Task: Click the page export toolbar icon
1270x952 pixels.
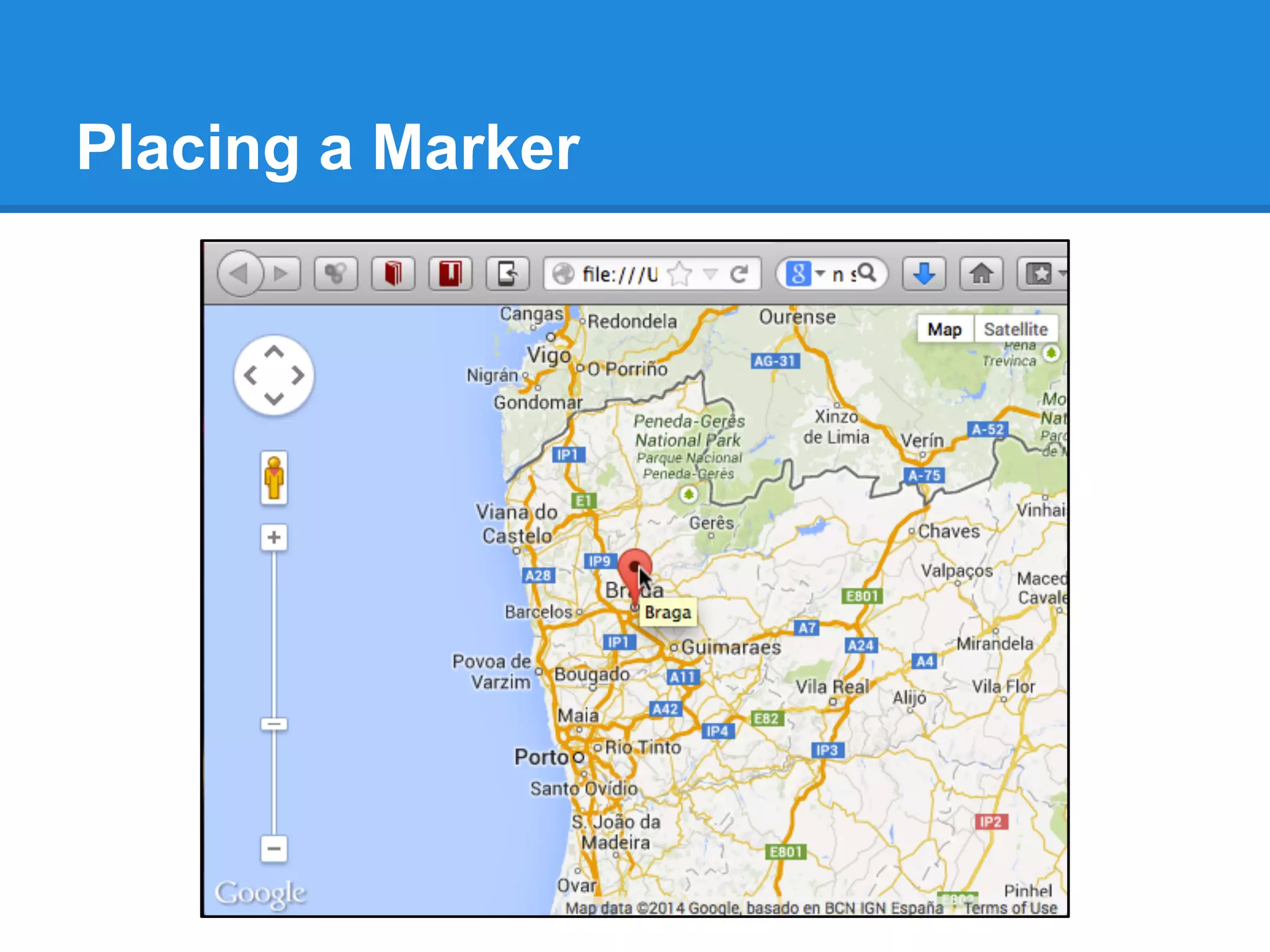Action: [507, 273]
